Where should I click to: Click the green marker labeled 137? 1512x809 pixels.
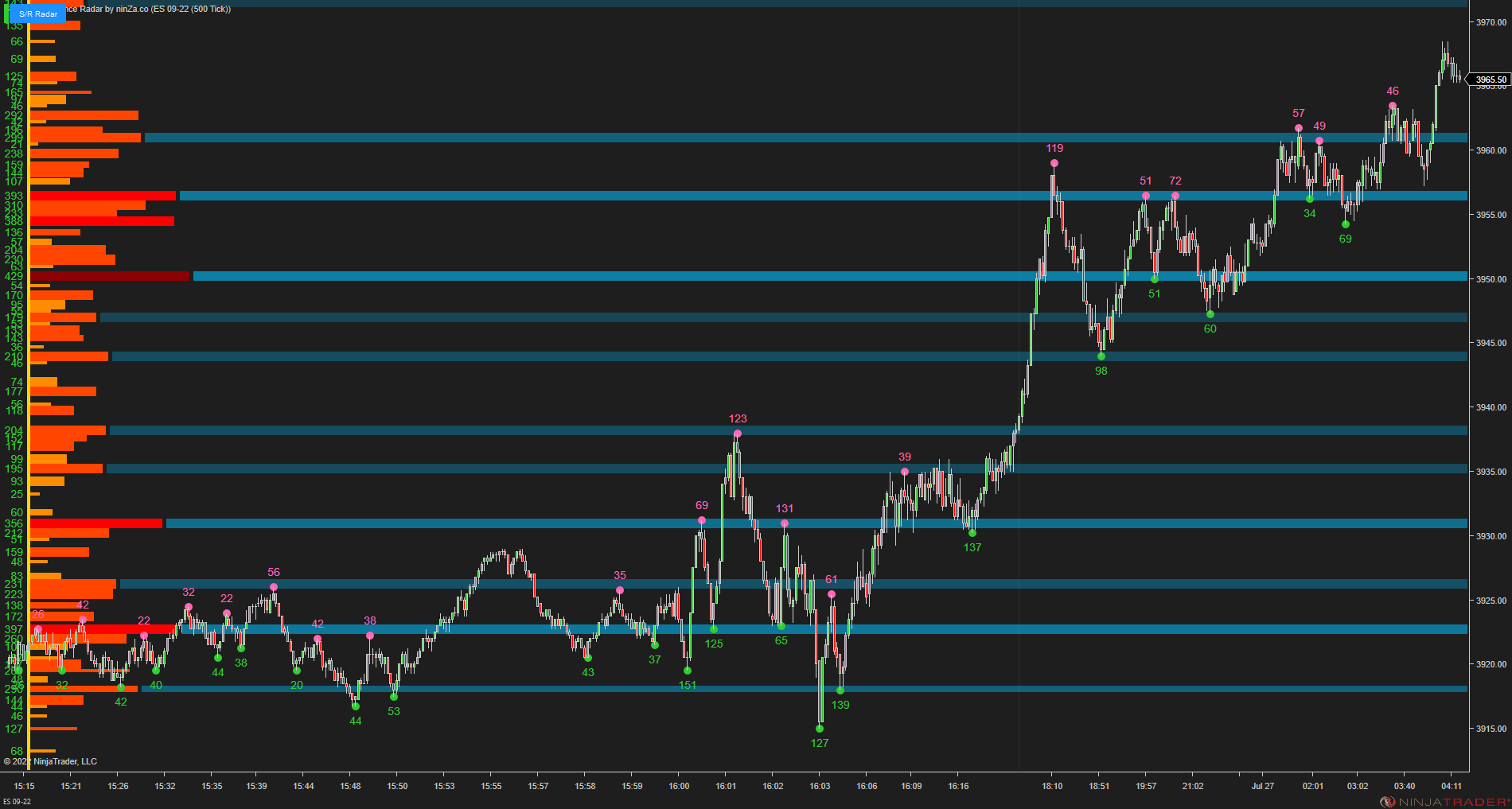pyautogui.click(x=972, y=533)
